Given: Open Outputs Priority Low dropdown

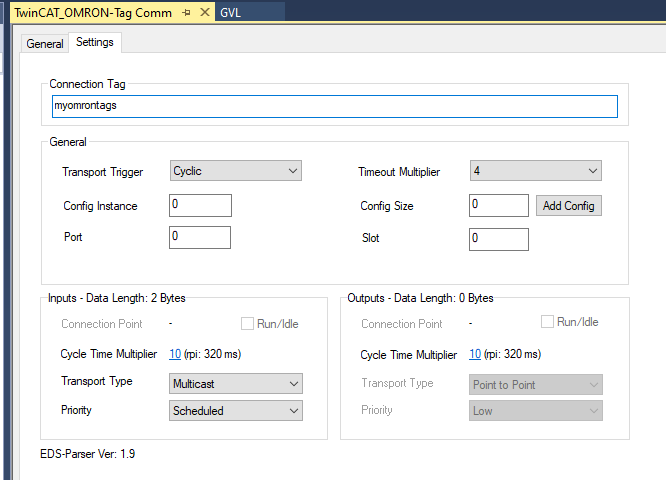Looking at the screenshot, I should tap(536, 411).
